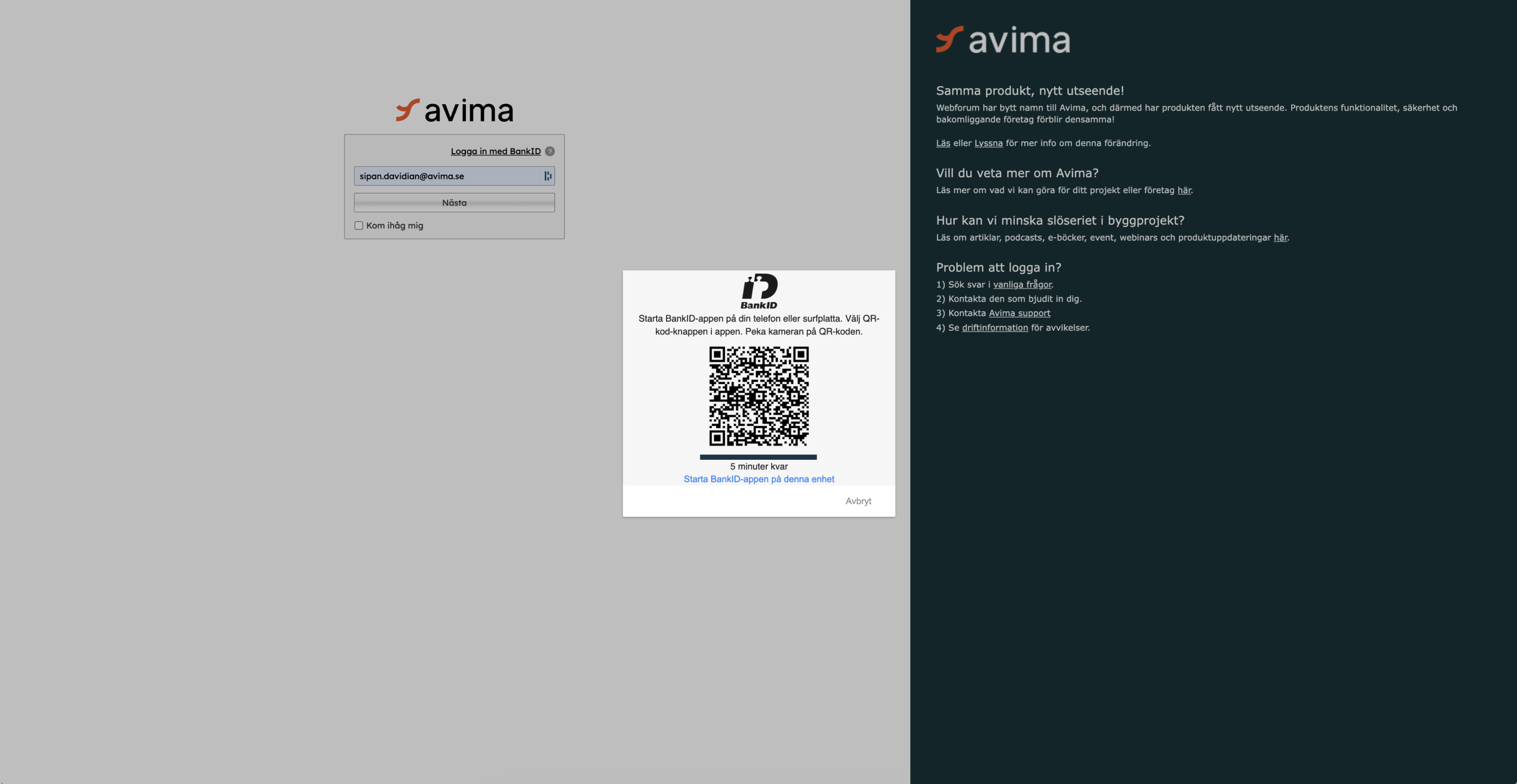
Task: Click the 'Vill du veta mer om Avima?' heading
Action: 1017,173
